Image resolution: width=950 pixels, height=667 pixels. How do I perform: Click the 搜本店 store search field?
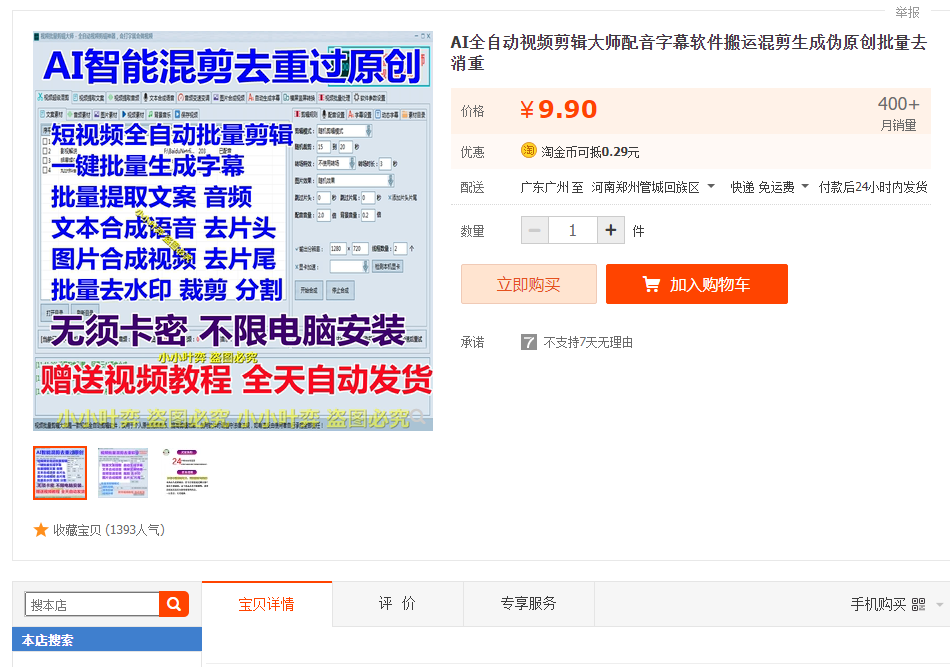pos(92,604)
